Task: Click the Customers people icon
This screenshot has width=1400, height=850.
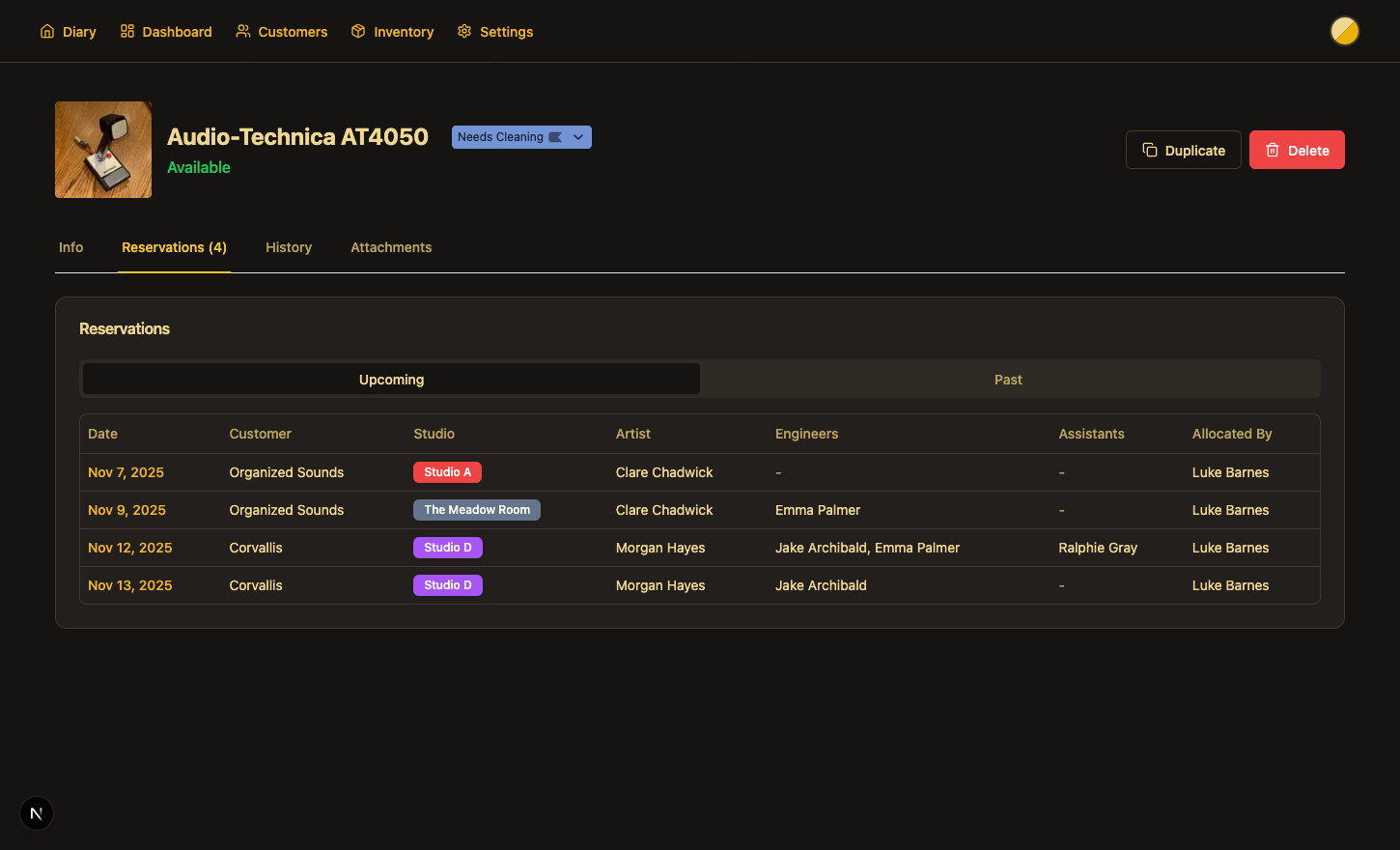Action: [x=241, y=31]
